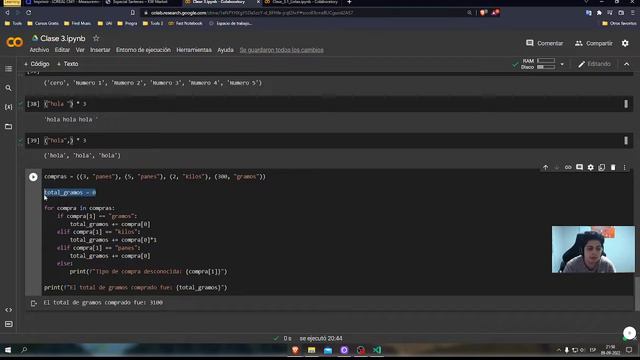Open the files folder panel
Screen dimensions: 640x360
pyautogui.click(x=8, y=127)
